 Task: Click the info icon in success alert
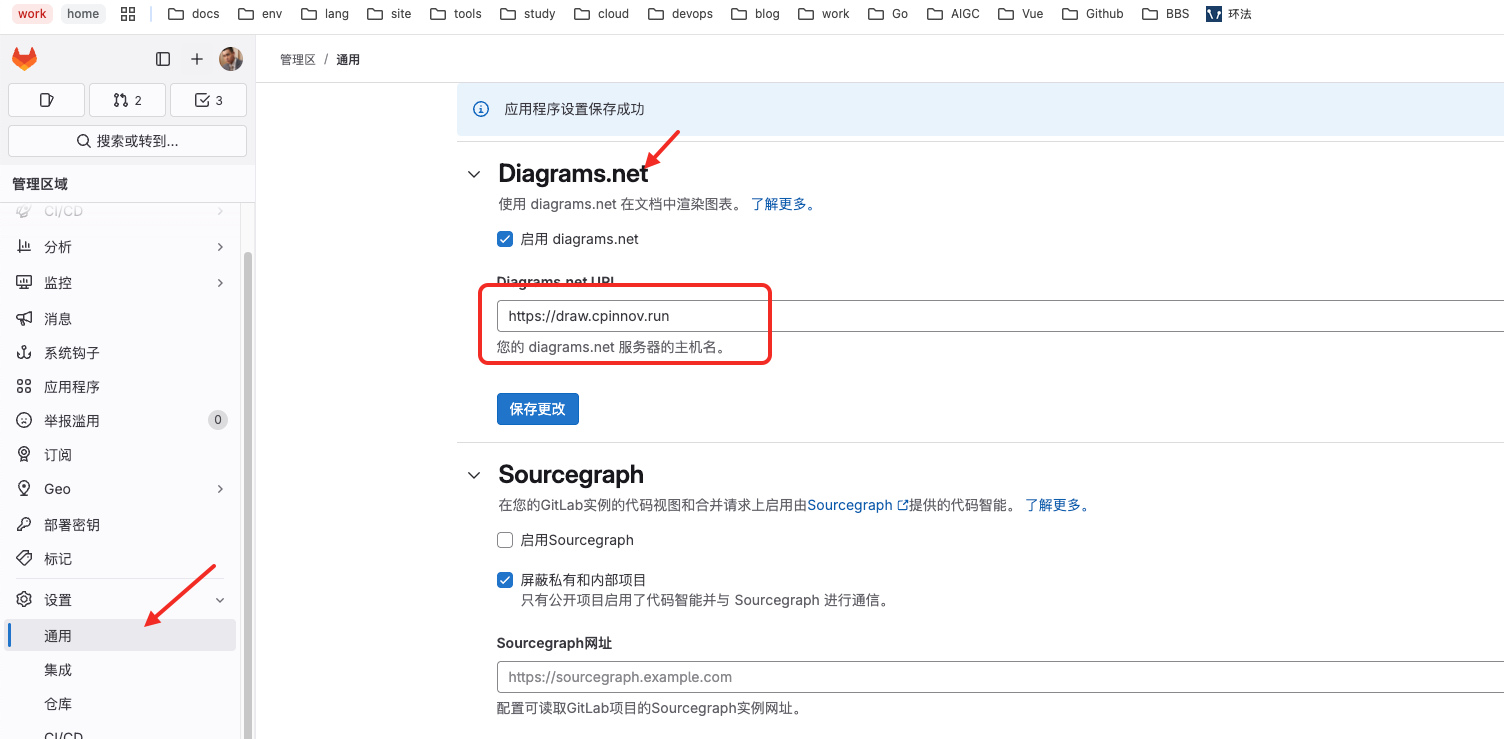pyautogui.click(x=481, y=109)
